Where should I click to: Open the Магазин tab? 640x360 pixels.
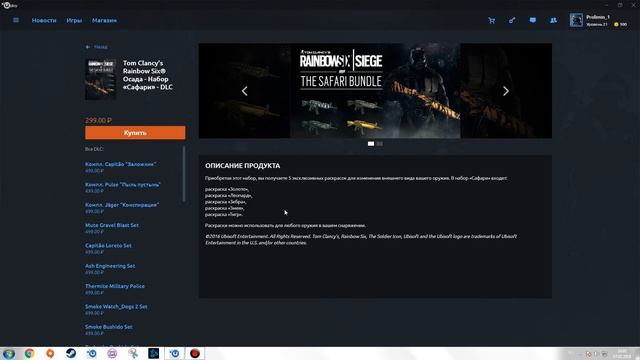[104, 20]
